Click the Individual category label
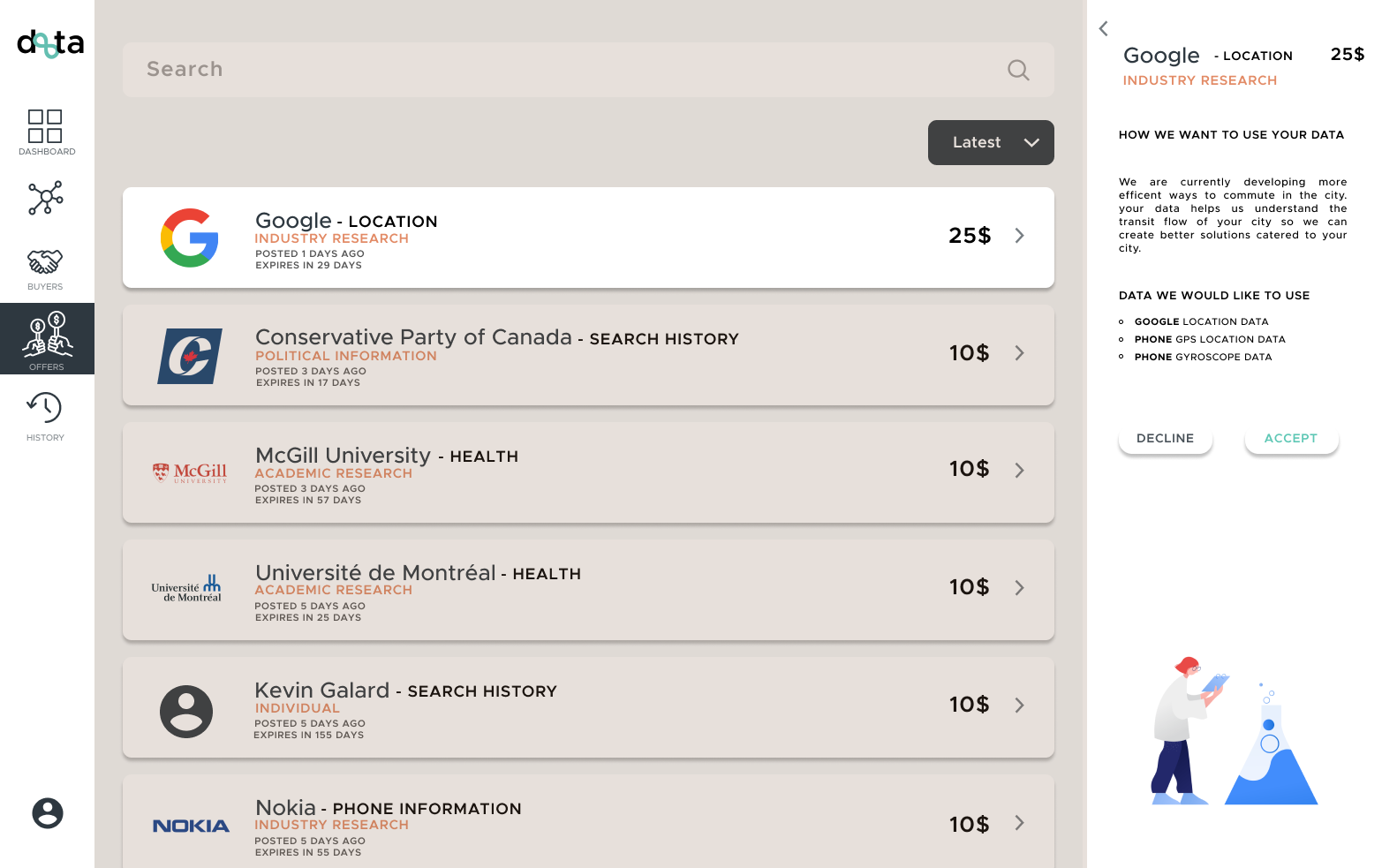The image size is (1382, 868). tap(298, 708)
